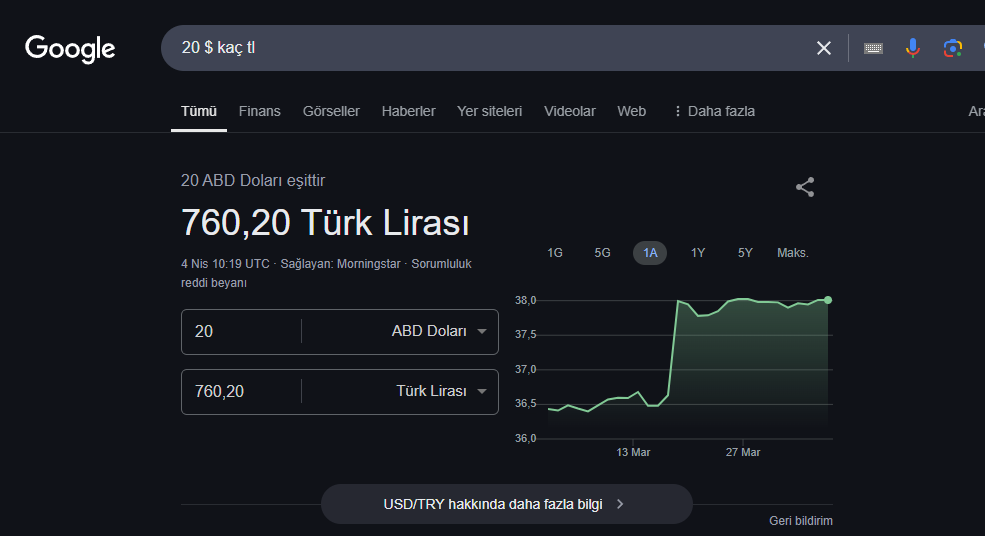Clear the search query with the X icon
985x536 pixels.
click(824, 48)
